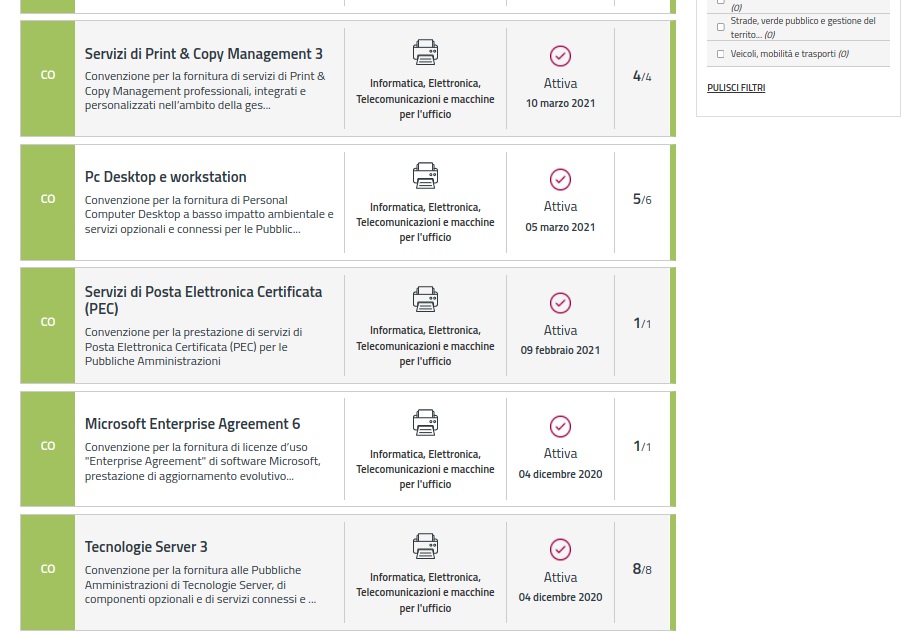The image size is (902, 635).
Task: Open Servizi di Posta Elettronica Certificata (PEC)
Action: pos(203,300)
